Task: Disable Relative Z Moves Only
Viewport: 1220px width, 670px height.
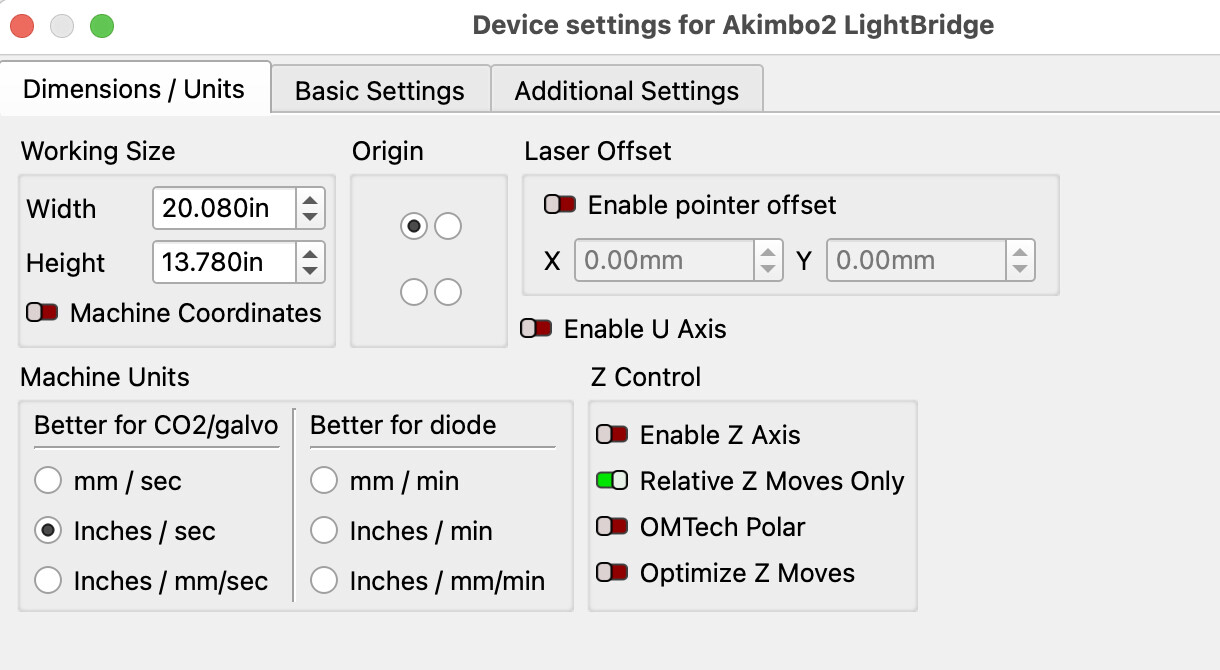Action: click(612, 481)
